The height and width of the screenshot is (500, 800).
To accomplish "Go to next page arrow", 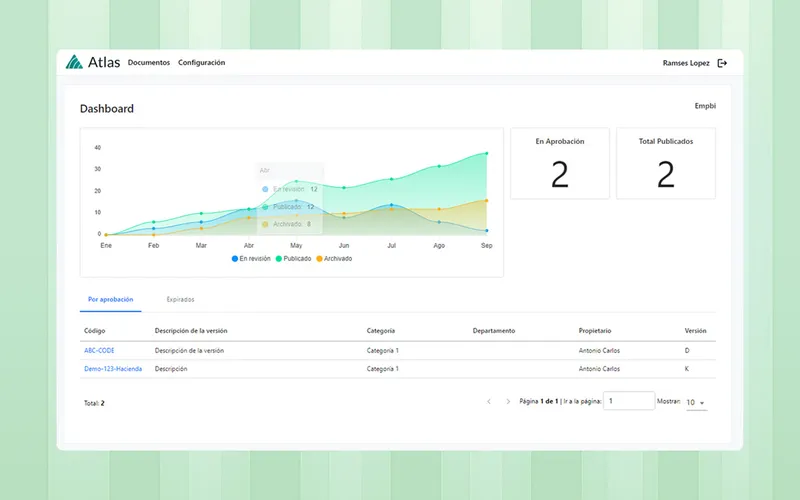I will point(508,402).
